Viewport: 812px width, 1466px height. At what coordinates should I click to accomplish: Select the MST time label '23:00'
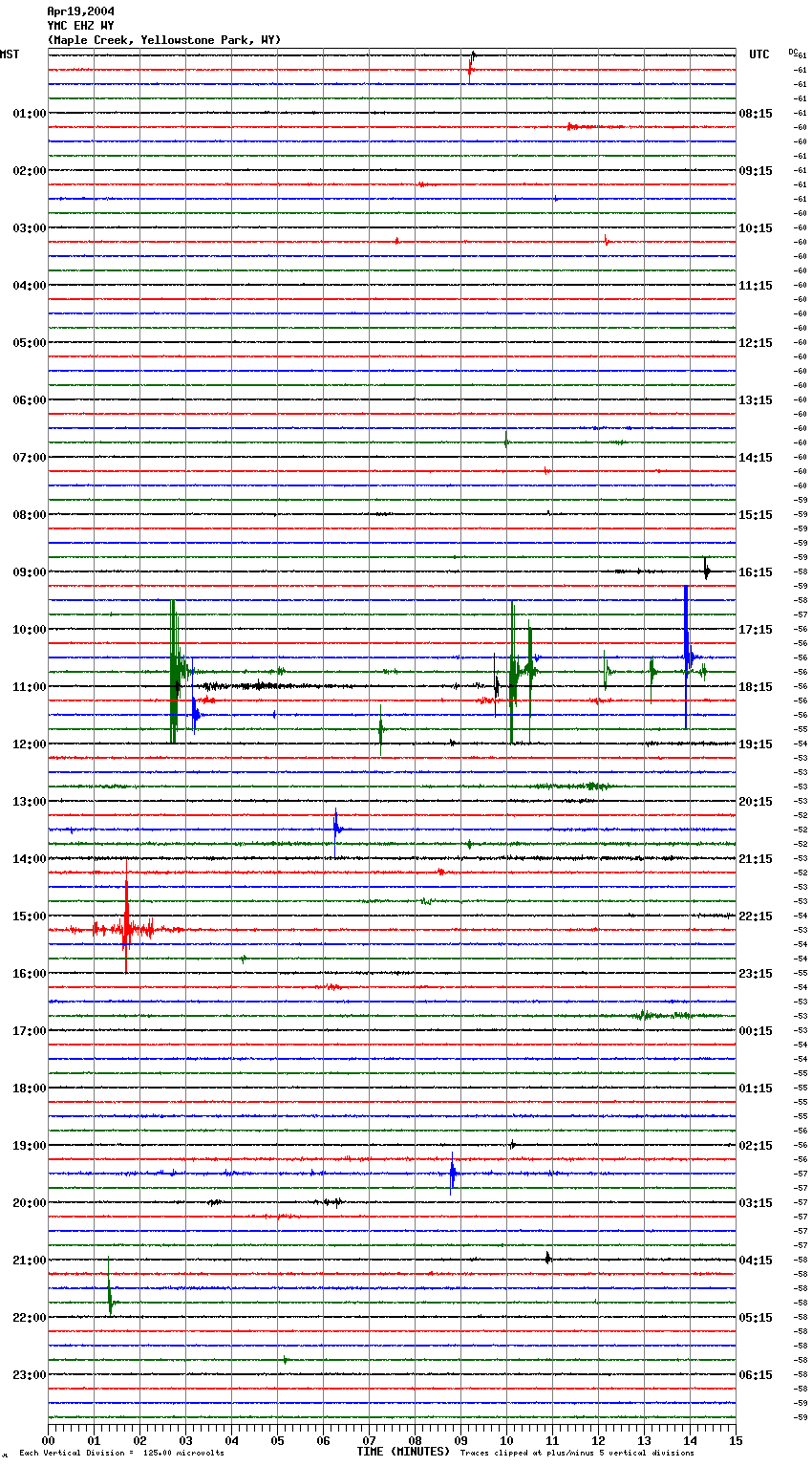30,1375
